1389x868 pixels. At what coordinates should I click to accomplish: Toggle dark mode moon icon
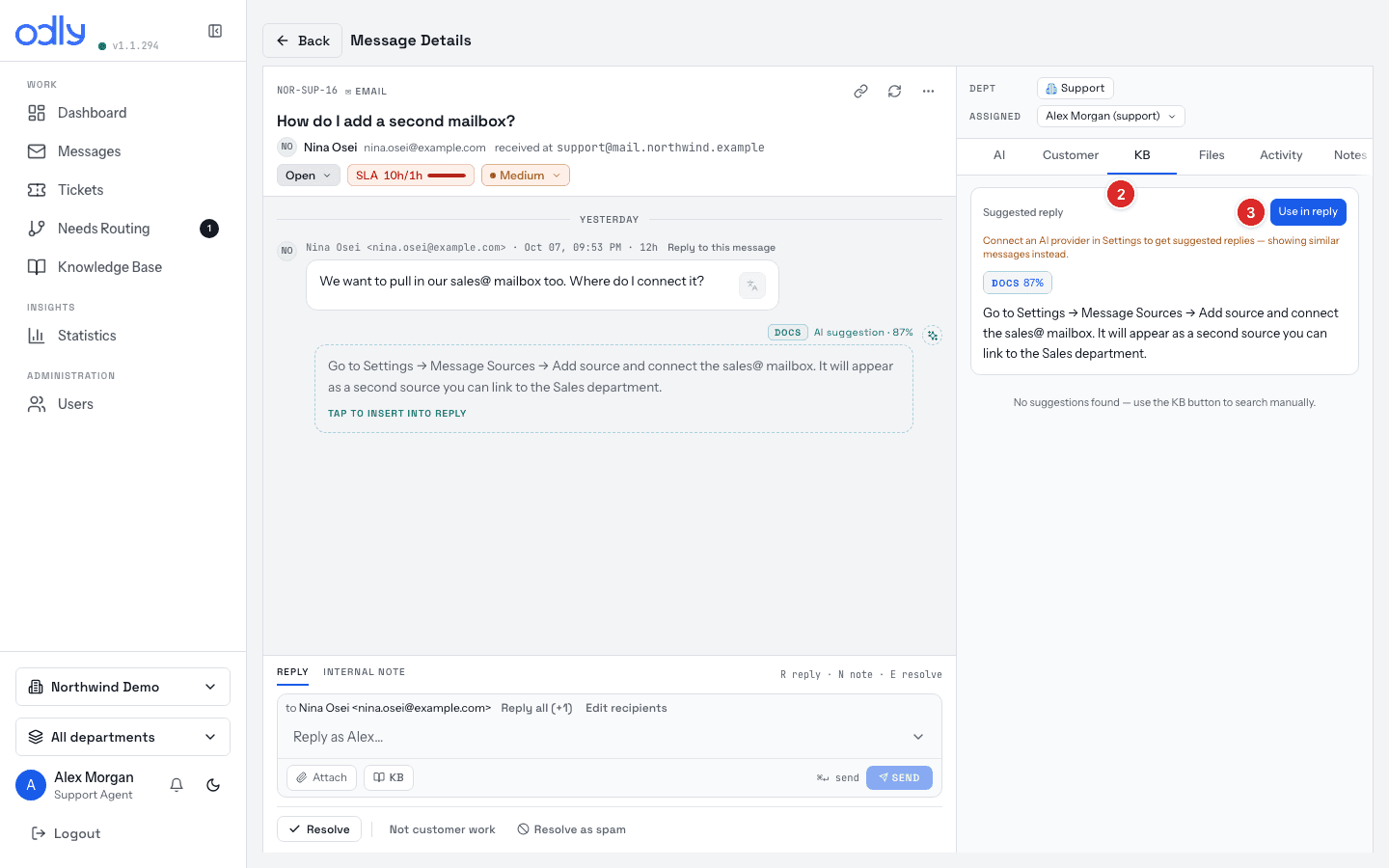pos(213,785)
